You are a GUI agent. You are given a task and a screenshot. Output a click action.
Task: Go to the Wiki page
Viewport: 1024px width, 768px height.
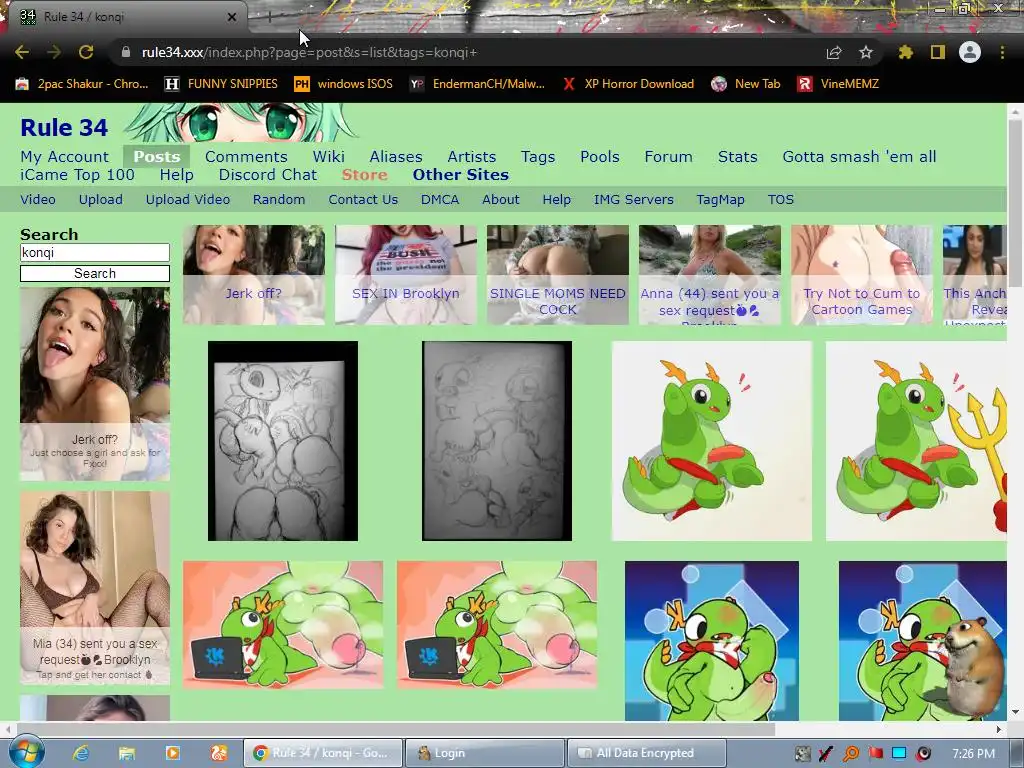tap(328, 157)
